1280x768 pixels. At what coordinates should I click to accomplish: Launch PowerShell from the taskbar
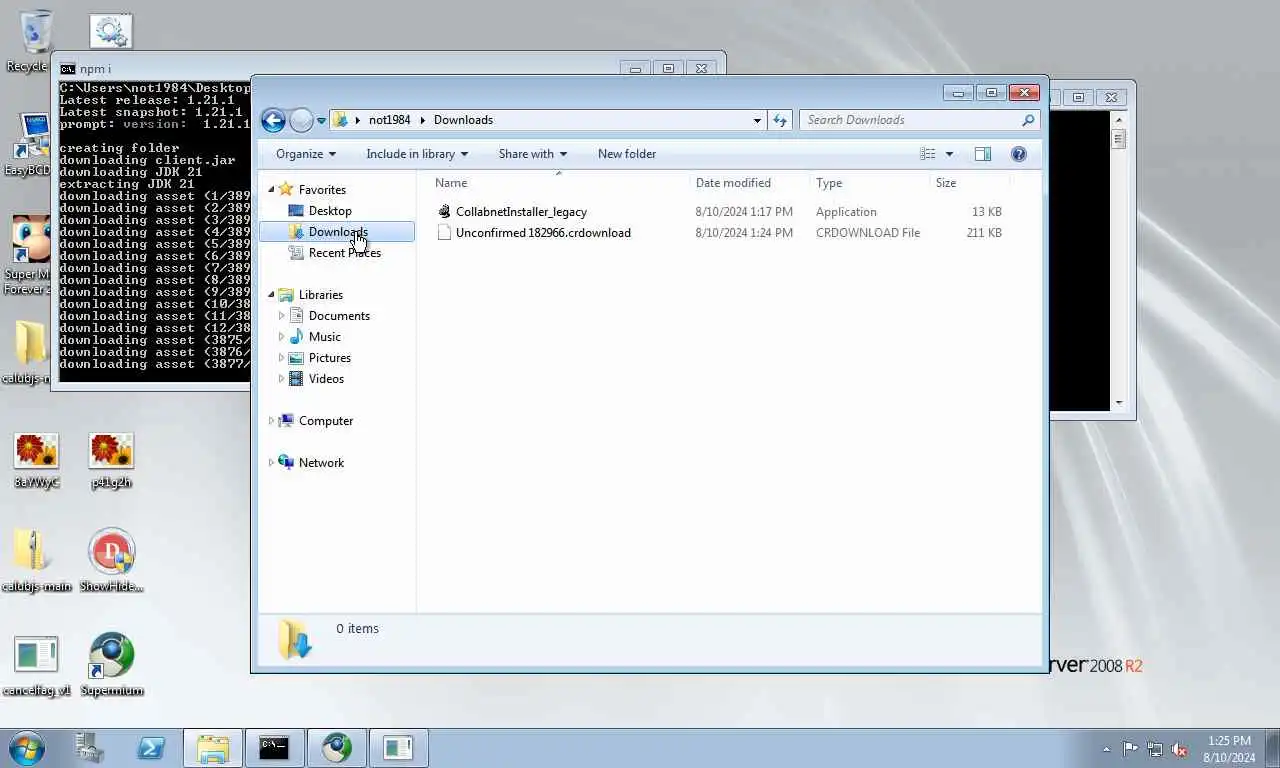(x=151, y=748)
